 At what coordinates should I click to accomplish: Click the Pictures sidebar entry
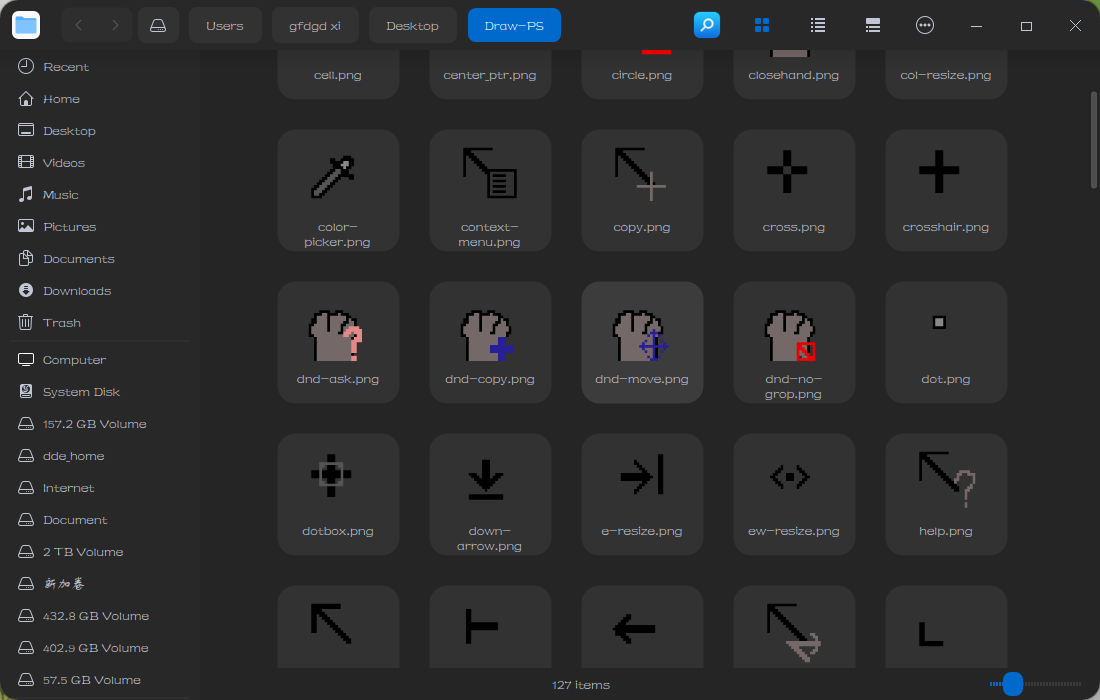click(69, 227)
